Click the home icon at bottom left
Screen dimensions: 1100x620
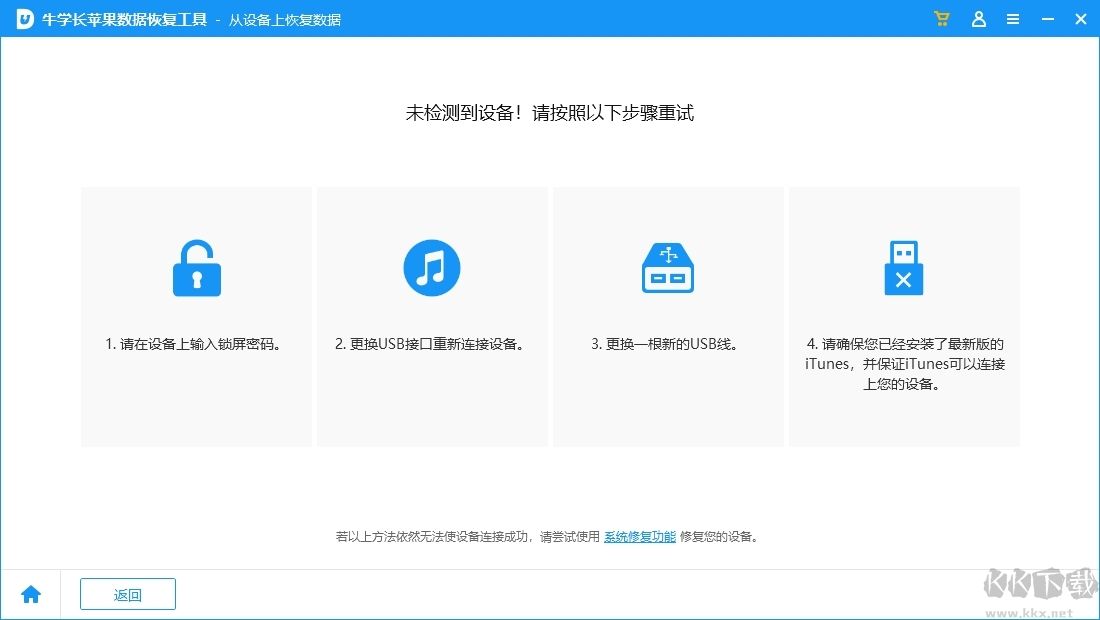(x=30, y=593)
